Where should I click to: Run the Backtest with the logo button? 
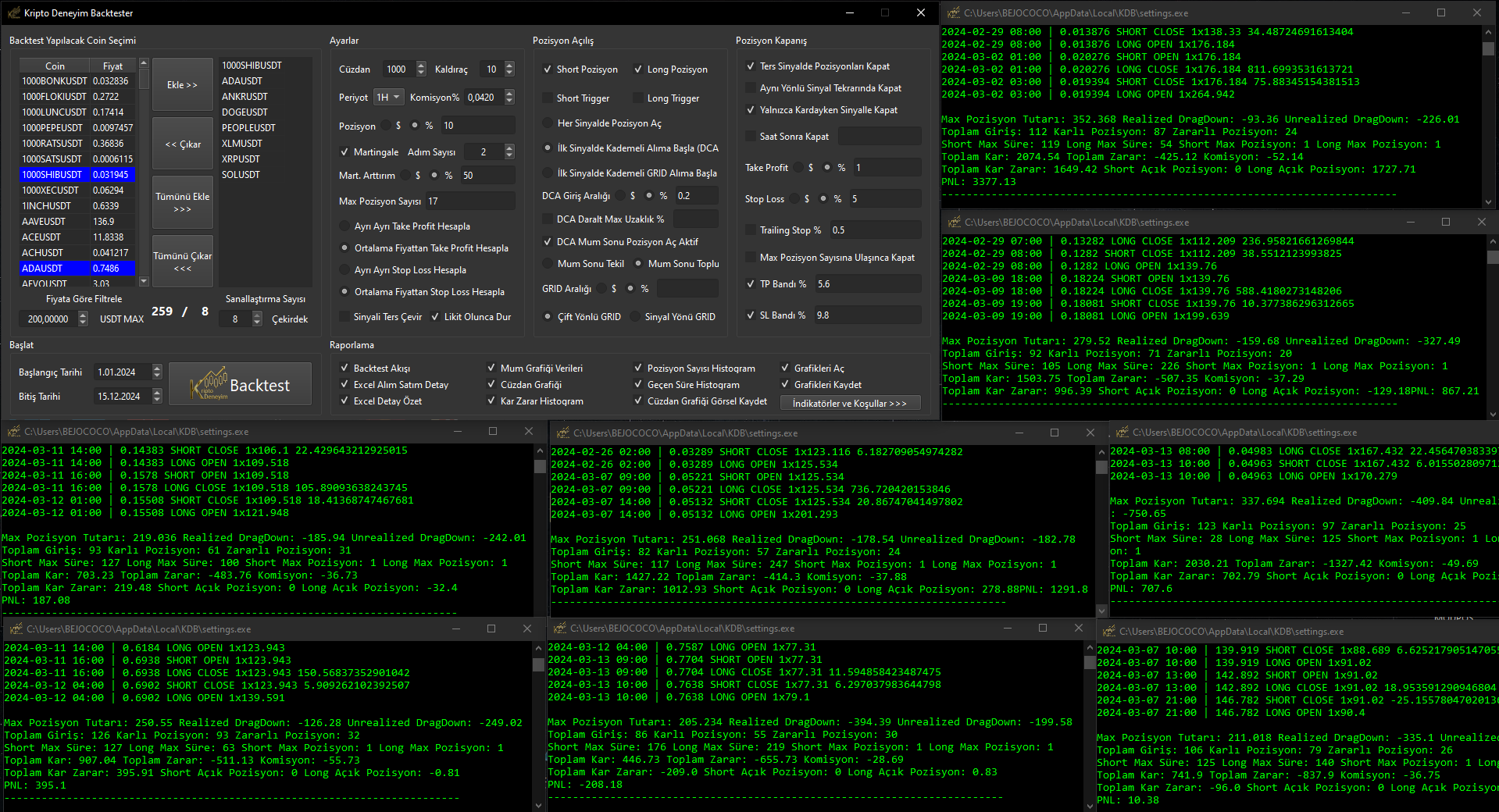(x=241, y=384)
